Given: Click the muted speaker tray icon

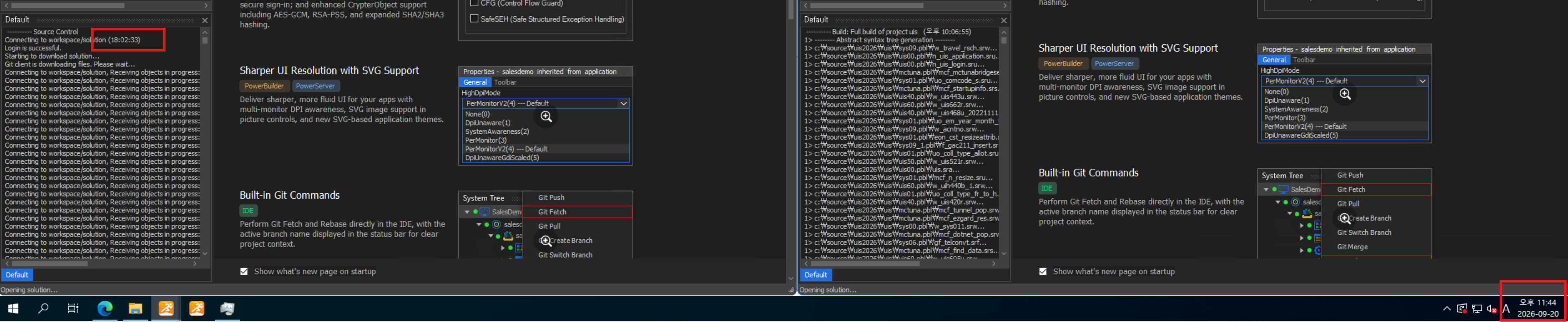Looking at the screenshot, I should tap(1491, 309).
